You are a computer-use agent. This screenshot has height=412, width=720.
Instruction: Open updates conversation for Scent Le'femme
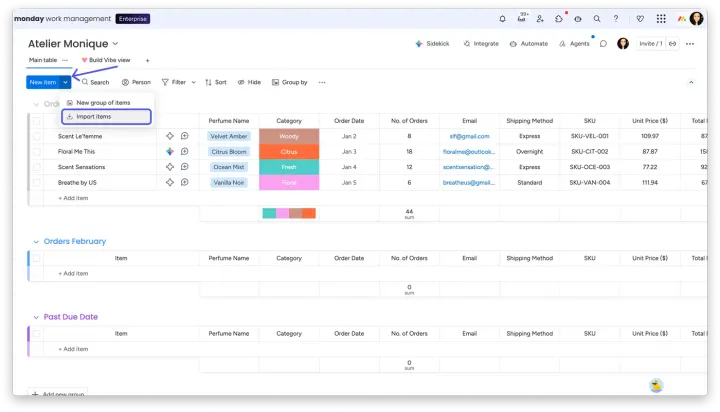[185, 136]
